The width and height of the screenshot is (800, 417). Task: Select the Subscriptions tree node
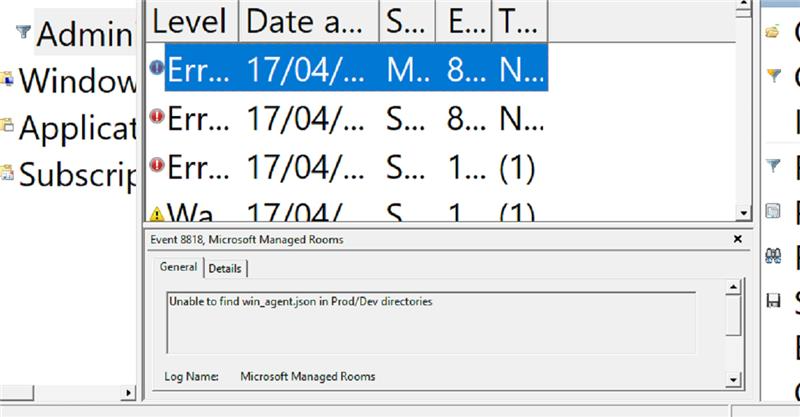[x=77, y=174]
